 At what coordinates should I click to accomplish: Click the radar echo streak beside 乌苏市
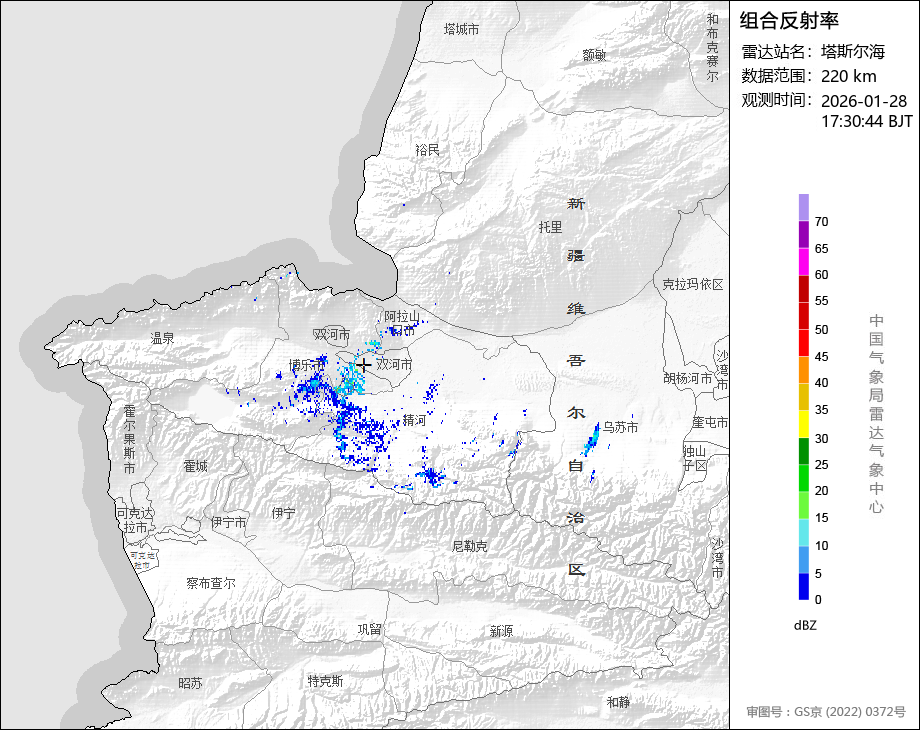pos(591,440)
